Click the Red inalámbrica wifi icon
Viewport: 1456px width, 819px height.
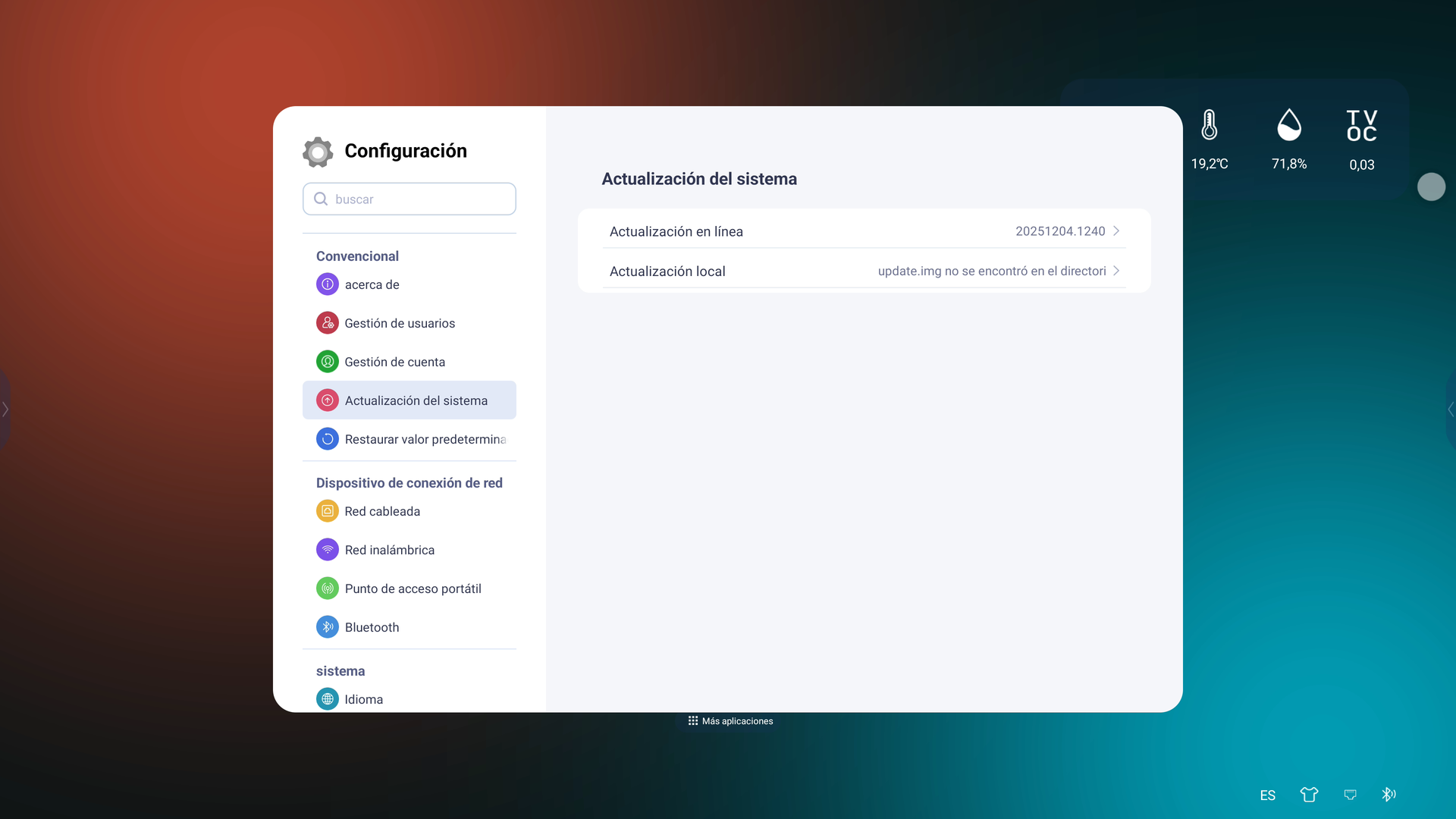[x=328, y=550]
